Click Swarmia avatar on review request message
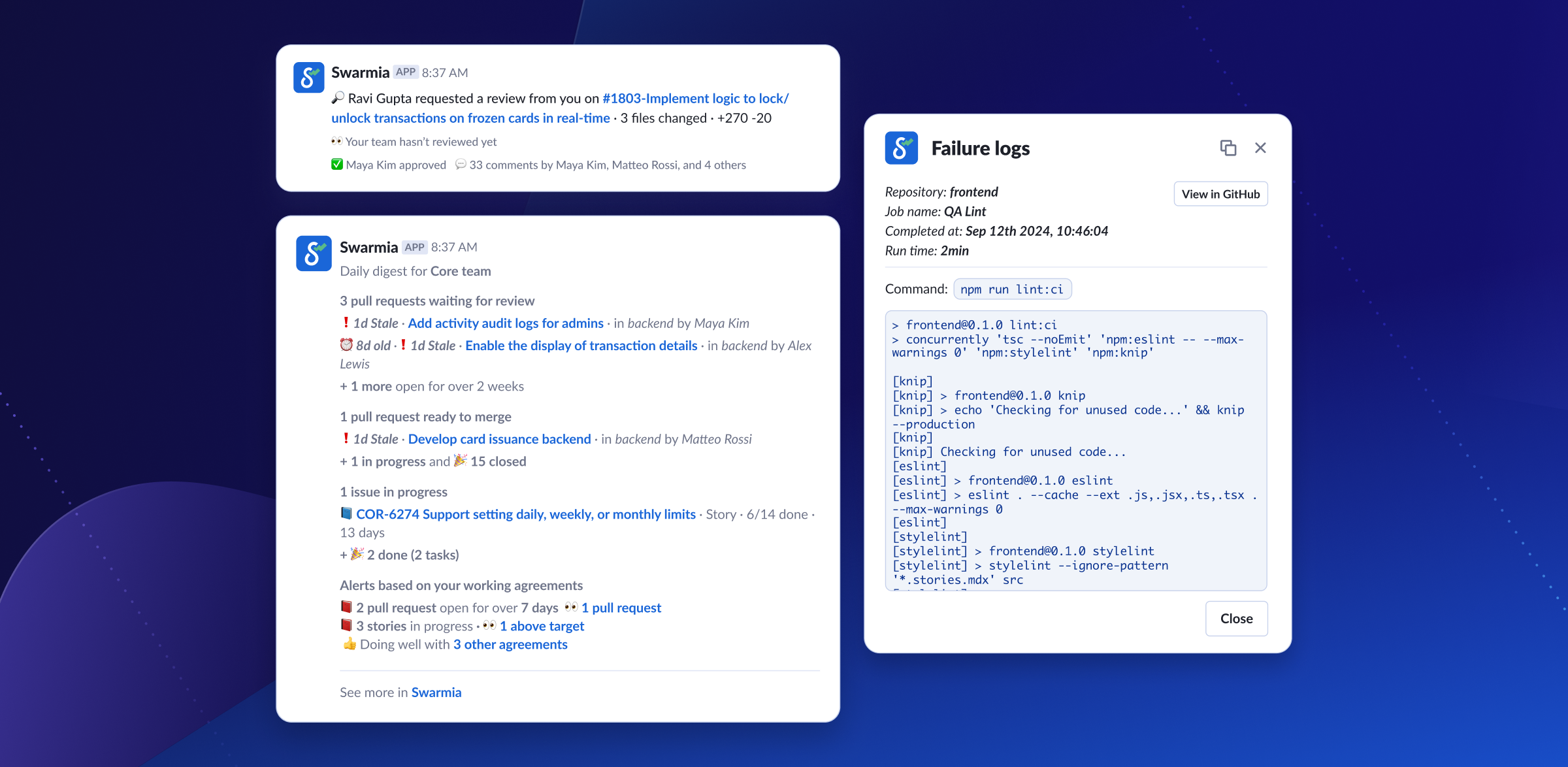The height and width of the screenshot is (767, 1568). click(x=309, y=78)
